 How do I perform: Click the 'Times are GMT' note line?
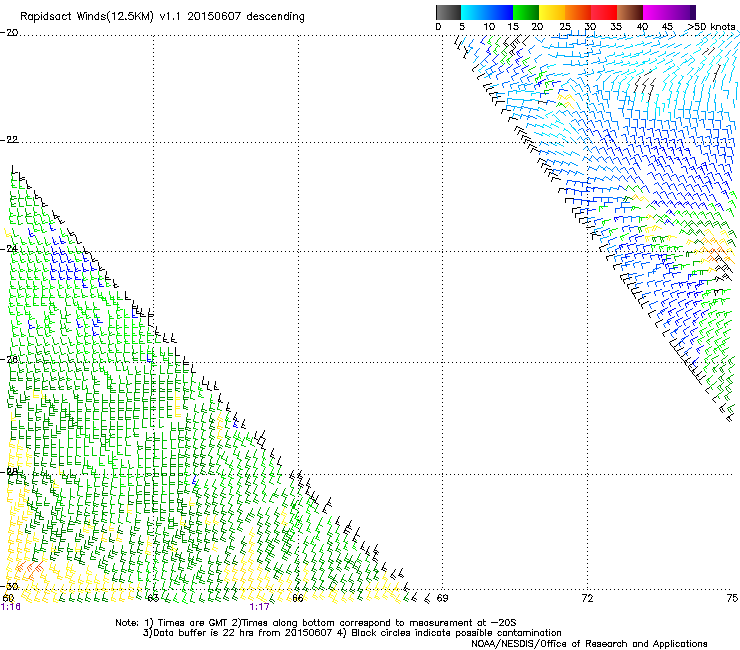point(316,623)
